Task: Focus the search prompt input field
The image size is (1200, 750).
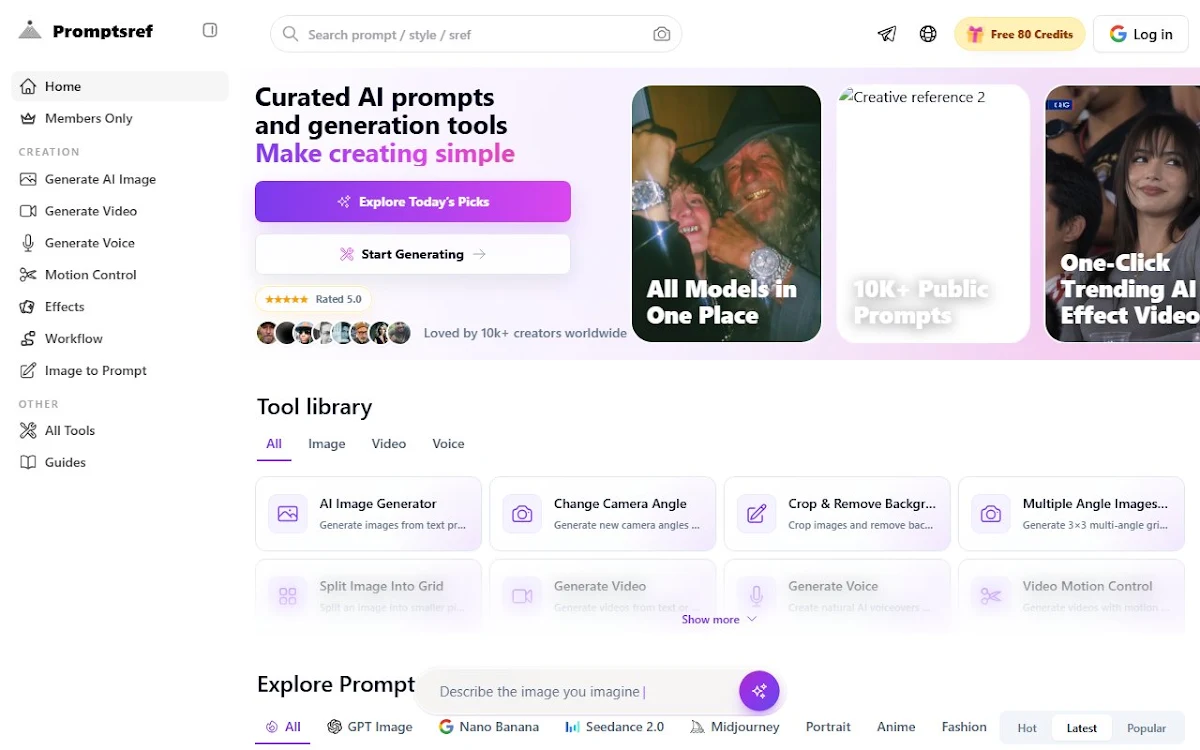Action: (x=476, y=34)
